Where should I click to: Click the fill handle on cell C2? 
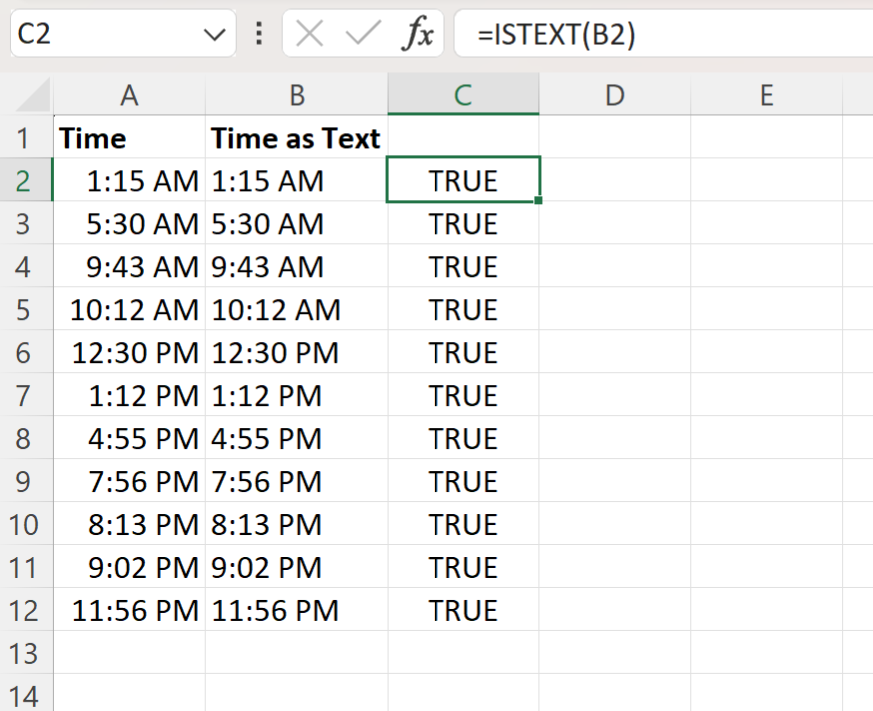click(538, 201)
